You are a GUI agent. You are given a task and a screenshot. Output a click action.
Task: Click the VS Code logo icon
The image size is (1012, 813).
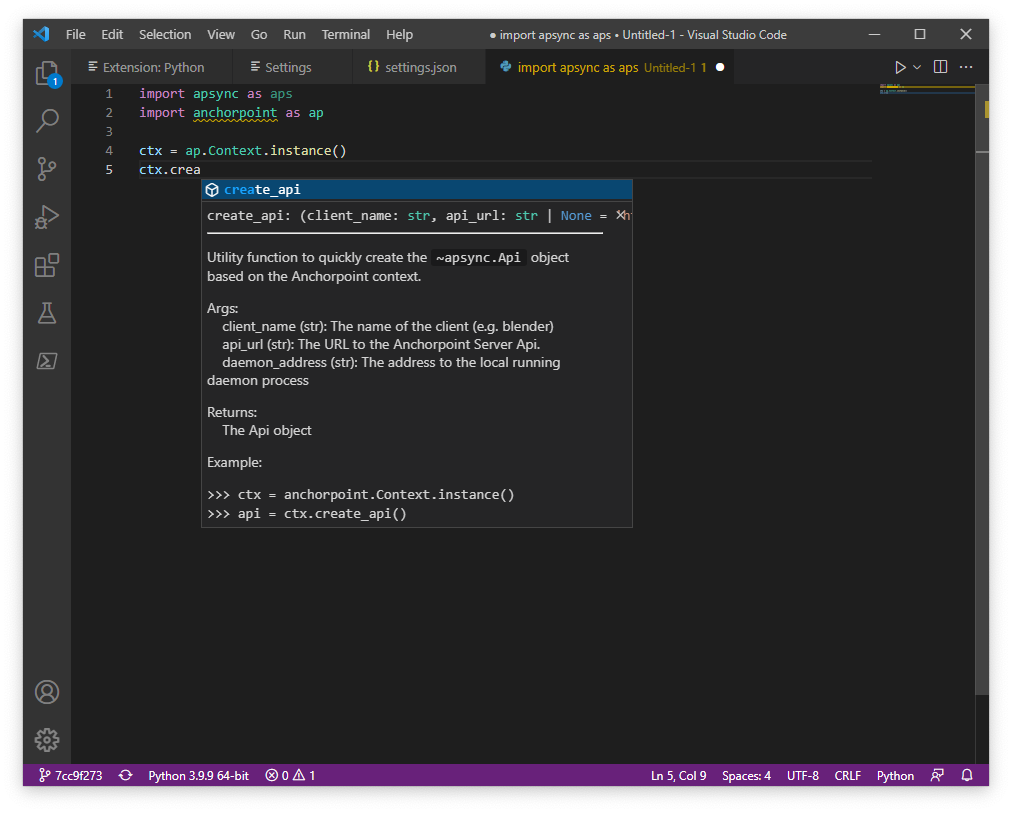point(42,34)
